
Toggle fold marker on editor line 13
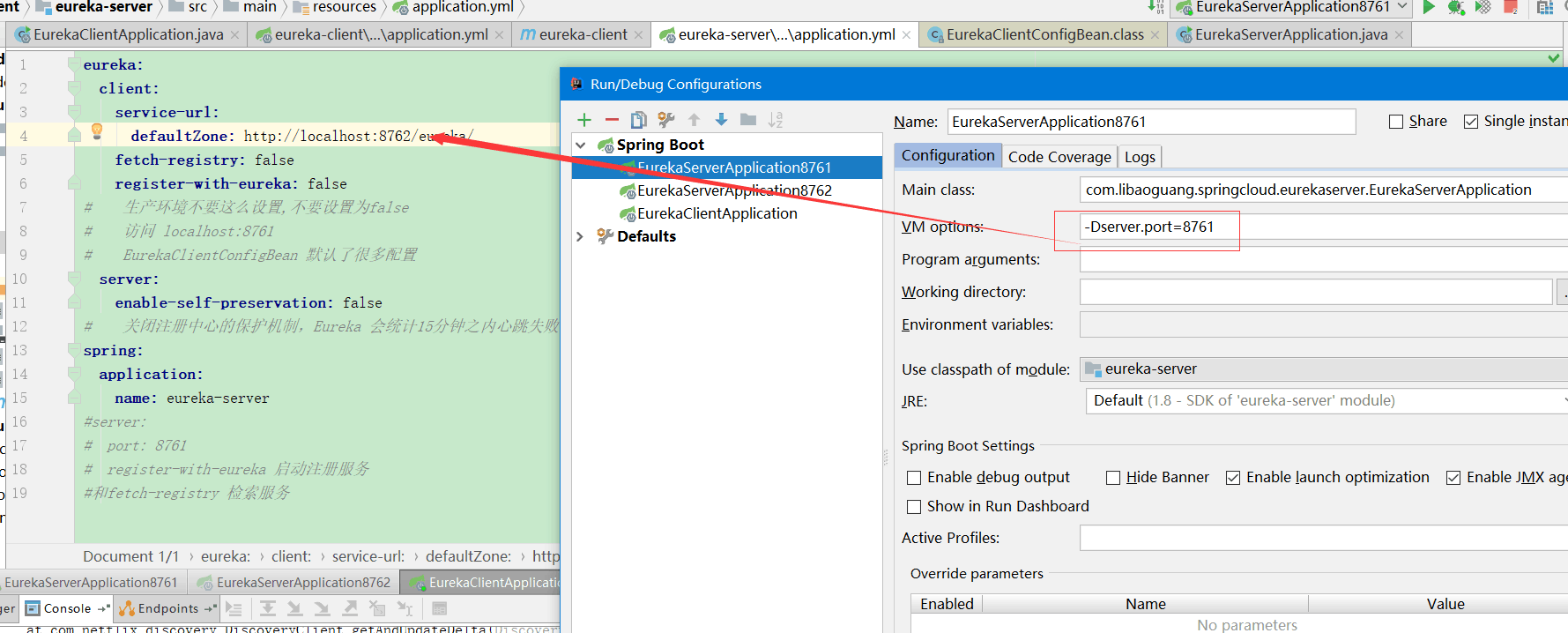tap(75, 350)
